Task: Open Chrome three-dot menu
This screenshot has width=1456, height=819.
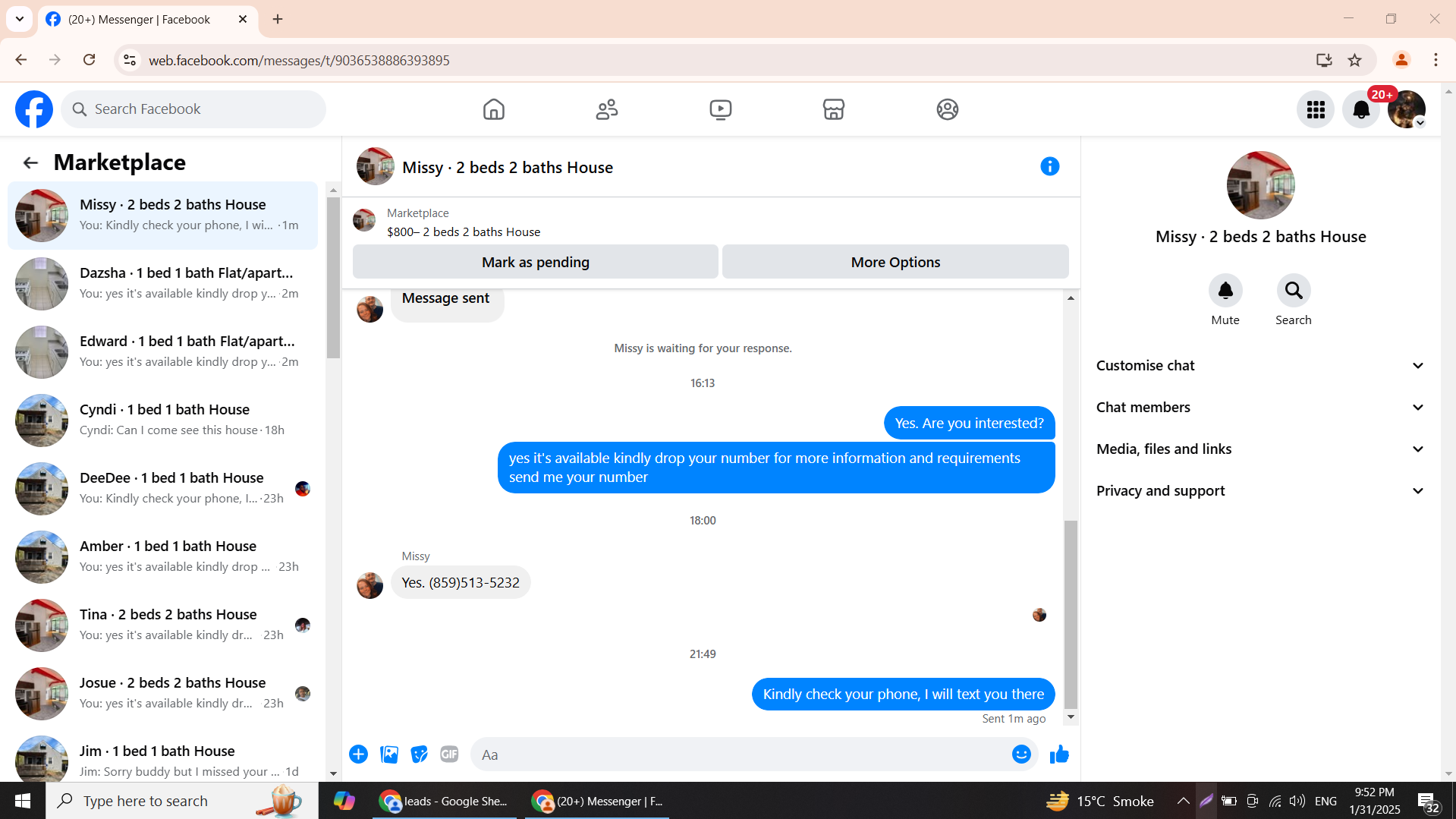Action: (x=1435, y=60)
